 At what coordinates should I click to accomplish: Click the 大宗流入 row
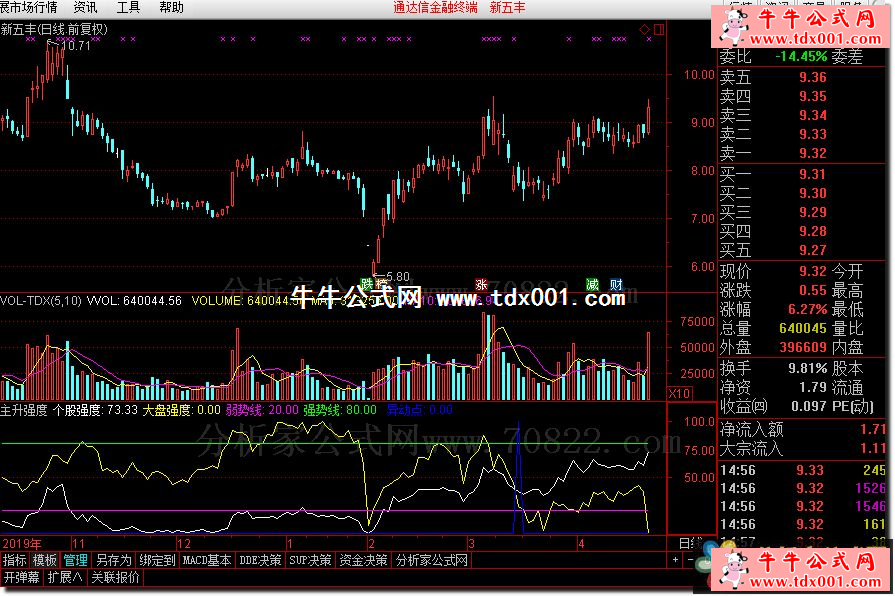(x=803, y=449)
